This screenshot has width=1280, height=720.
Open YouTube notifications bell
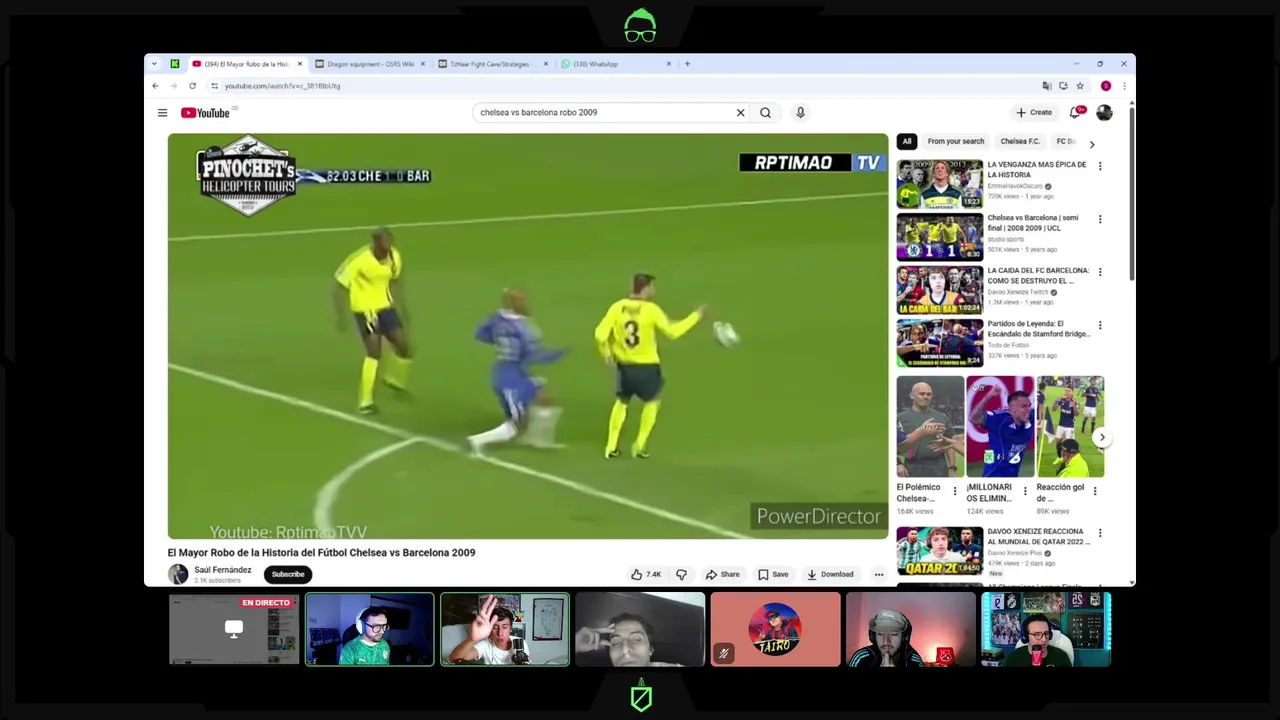tap(1075, 113)
